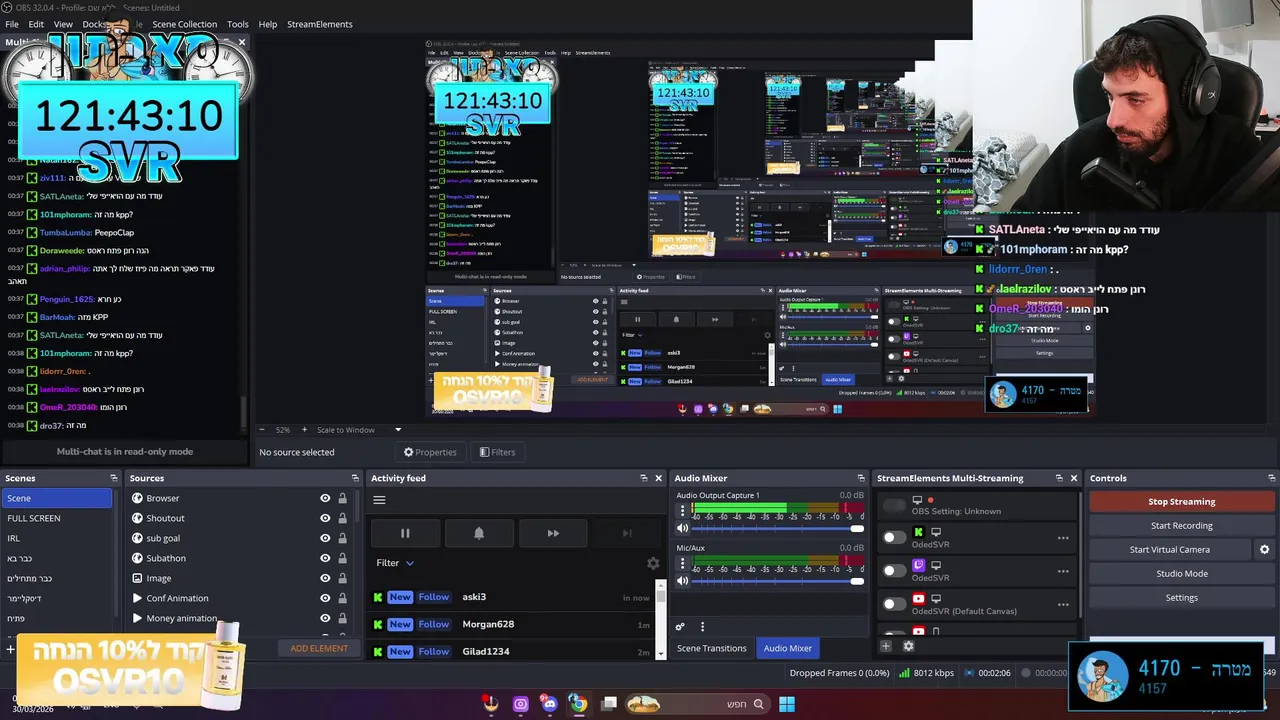Pop out the Activity feed dock
Viewport: 1280px width, 720px height.
643,478
